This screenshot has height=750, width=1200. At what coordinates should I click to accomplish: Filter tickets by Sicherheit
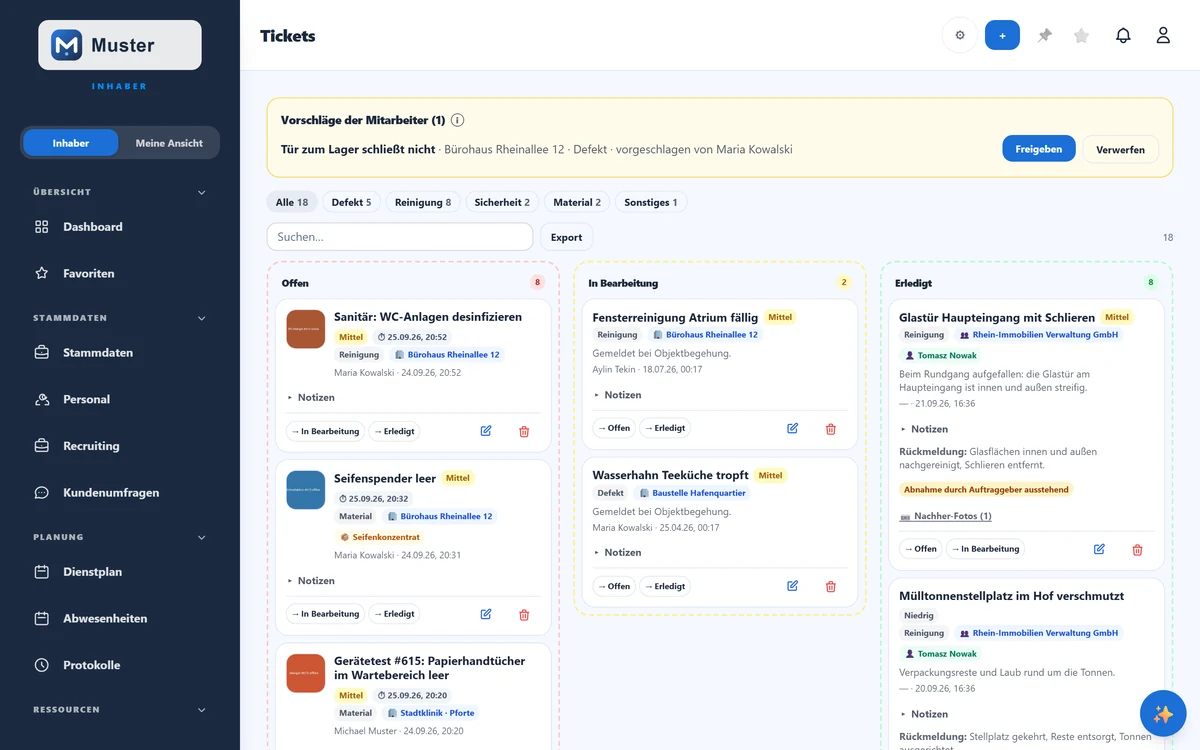tap(502, 202)
